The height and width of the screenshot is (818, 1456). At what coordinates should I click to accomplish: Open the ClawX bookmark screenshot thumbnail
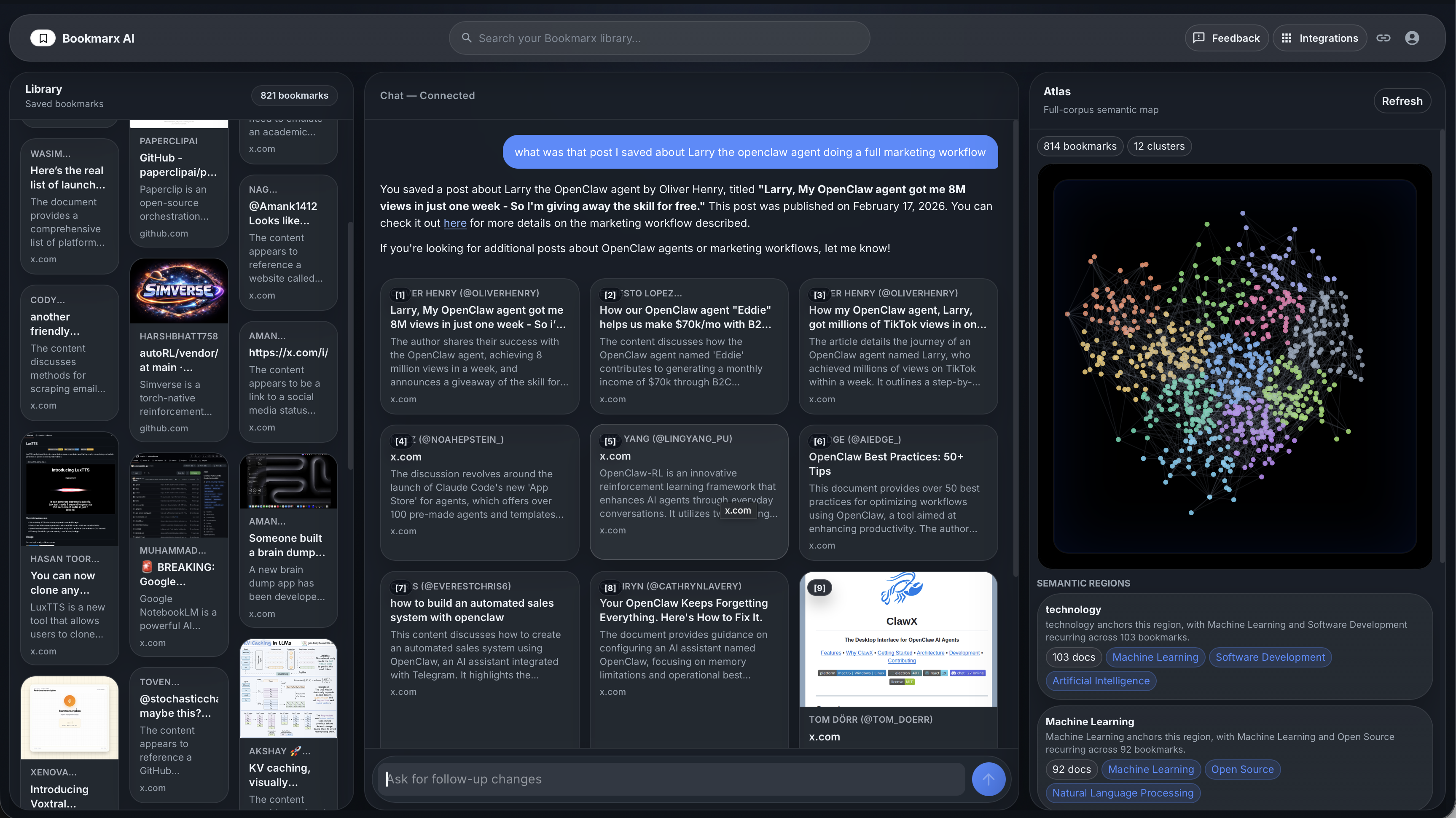click(x=898, y=639)
